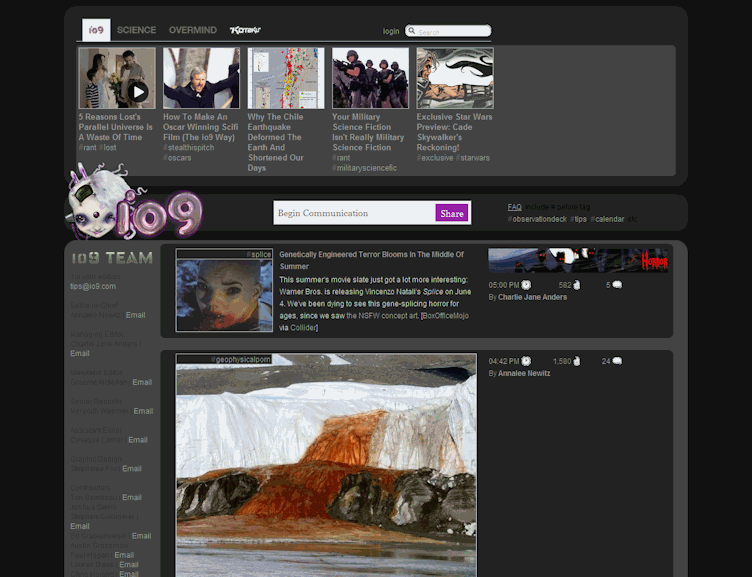Email Senior Reporter Meredith Woerner
Image resolution: width=752 pixels, height=577 pixels.
143,411
